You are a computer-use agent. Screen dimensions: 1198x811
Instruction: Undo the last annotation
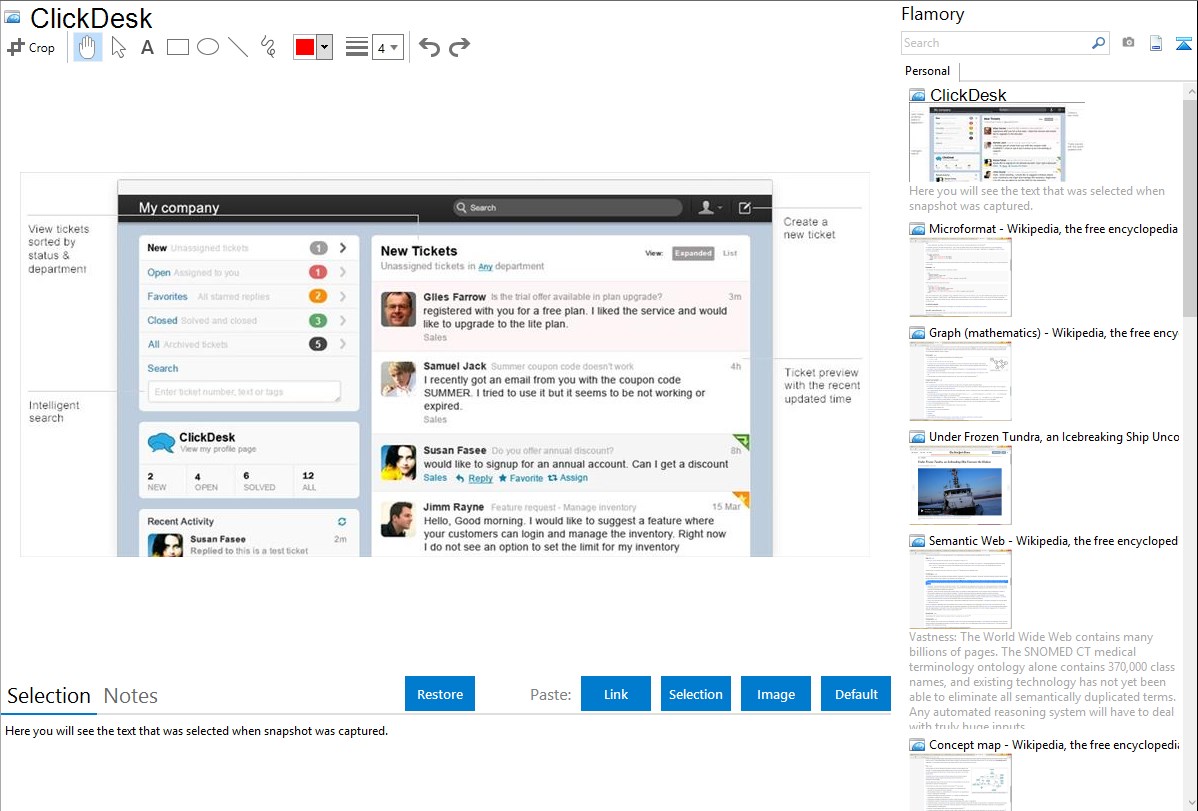tap(429, 47)
